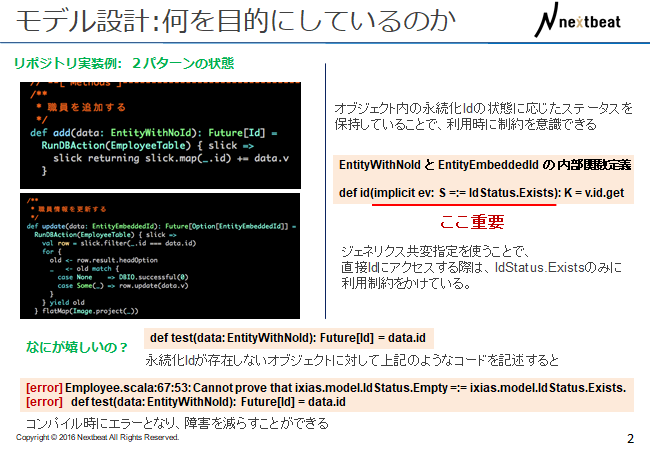Click the text 保持していることで、利用時に制約を意識できる
This screenshot has width=650, height=450.
click(466, 124)
